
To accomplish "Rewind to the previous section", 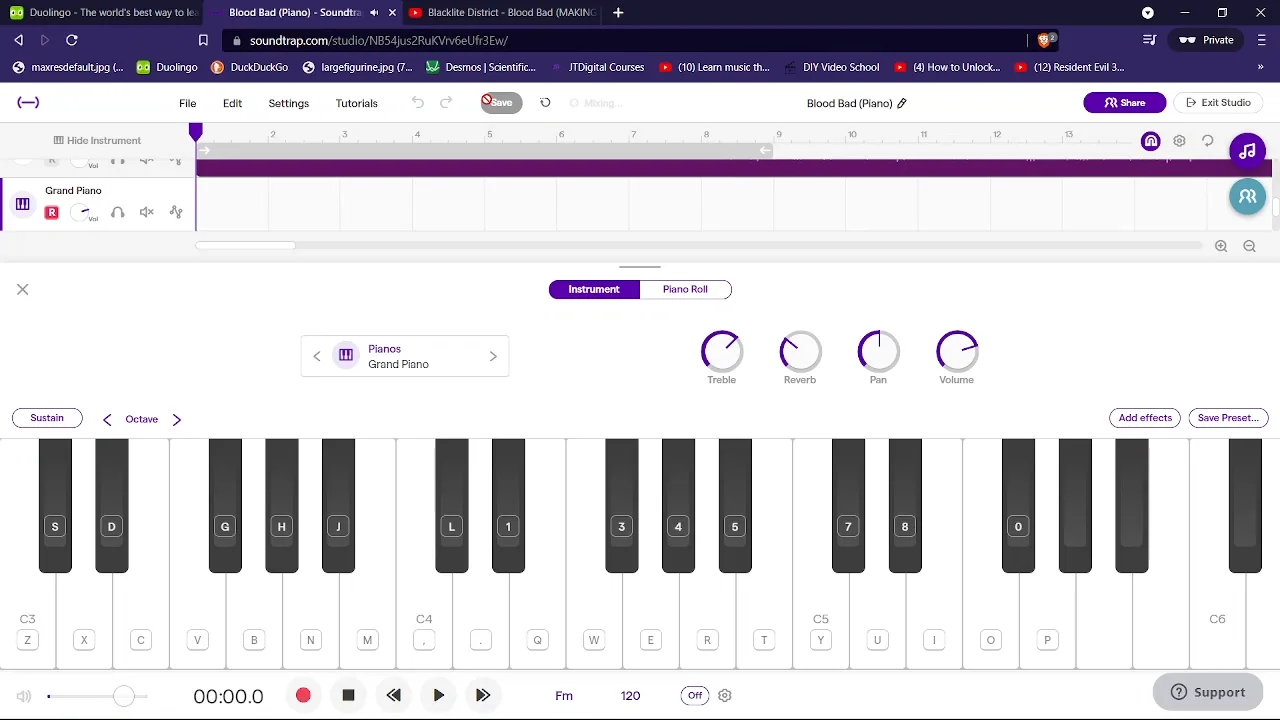I will point(394,695).
